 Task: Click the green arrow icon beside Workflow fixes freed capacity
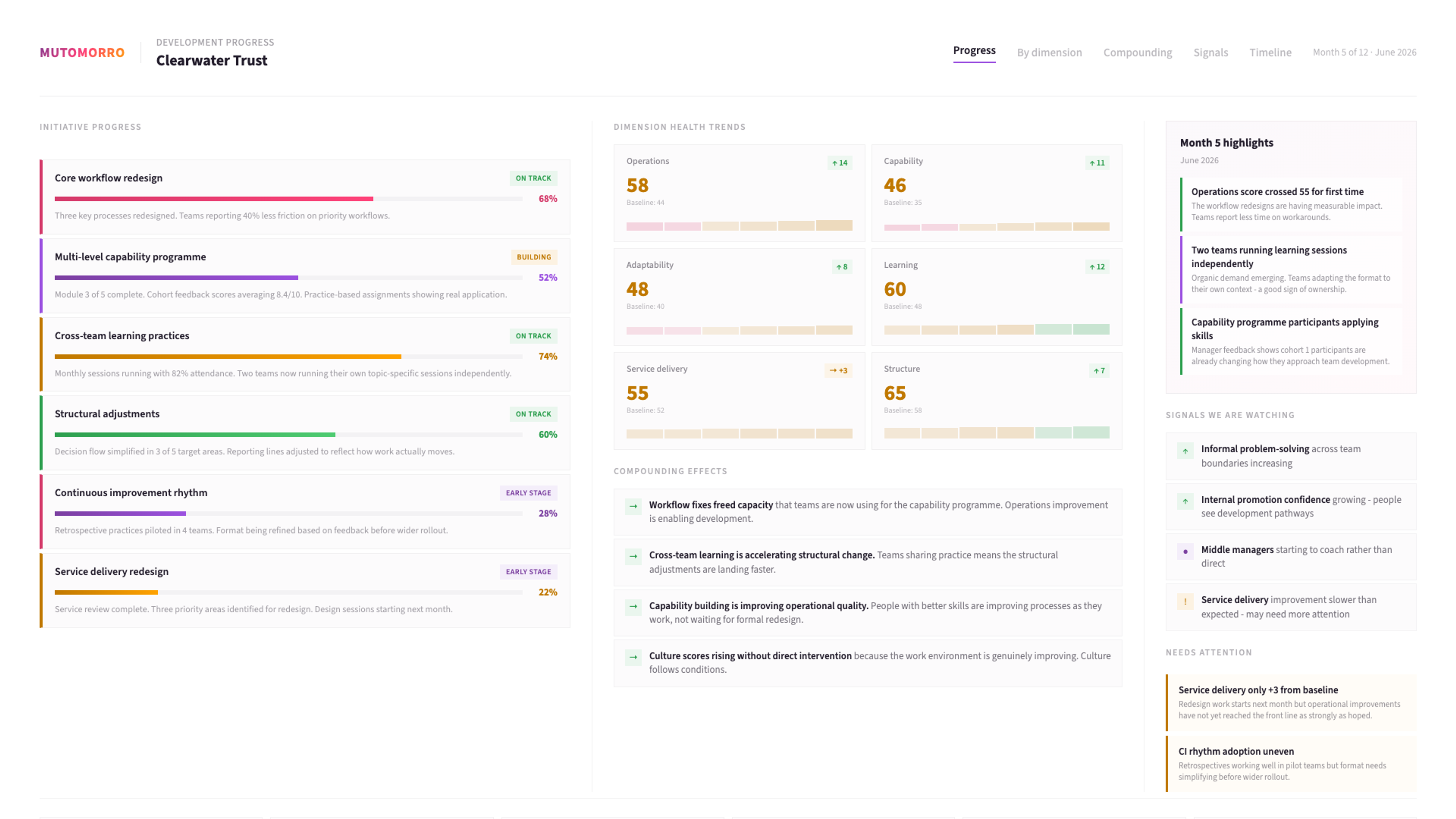633,506
